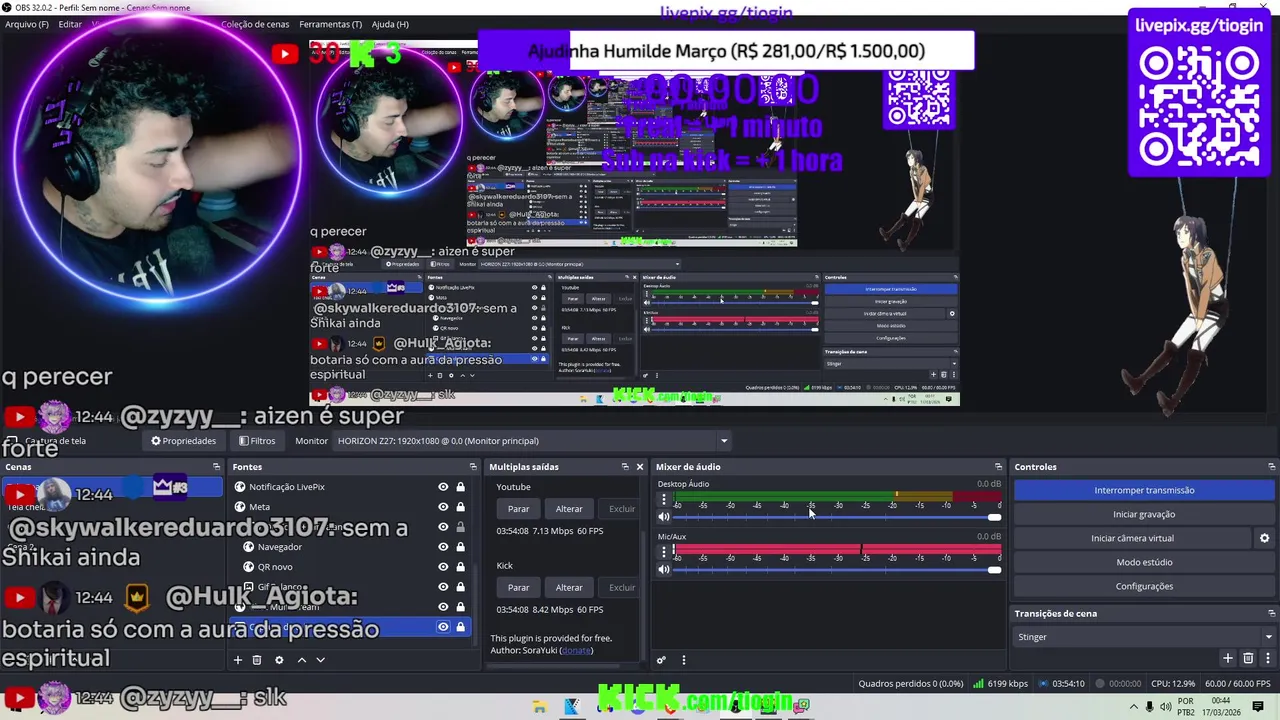Add a new source with plus icon
The image size is (1280, 720).
tap(238, 660)
